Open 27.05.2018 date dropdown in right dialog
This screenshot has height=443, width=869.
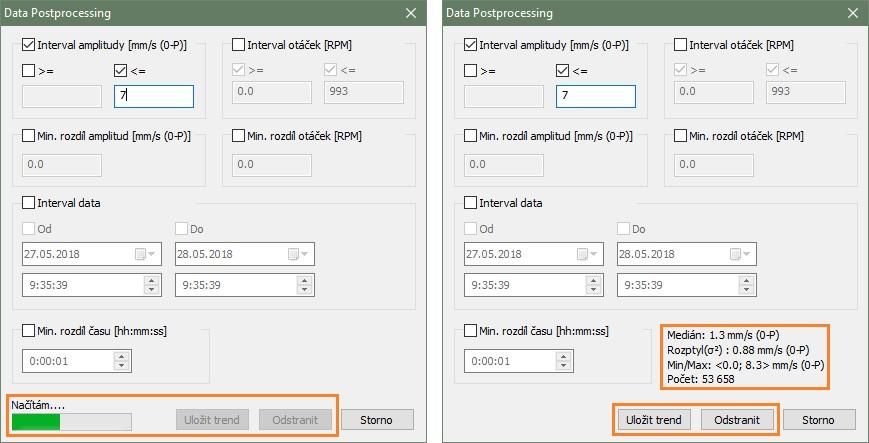(x=589, y=254)
